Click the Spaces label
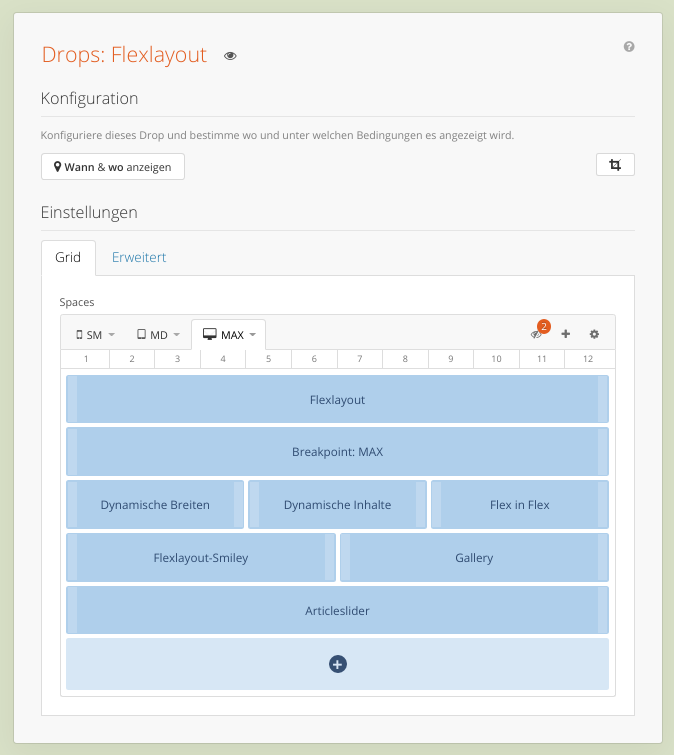This screenshot has width=674, height=755. (77, 302)
